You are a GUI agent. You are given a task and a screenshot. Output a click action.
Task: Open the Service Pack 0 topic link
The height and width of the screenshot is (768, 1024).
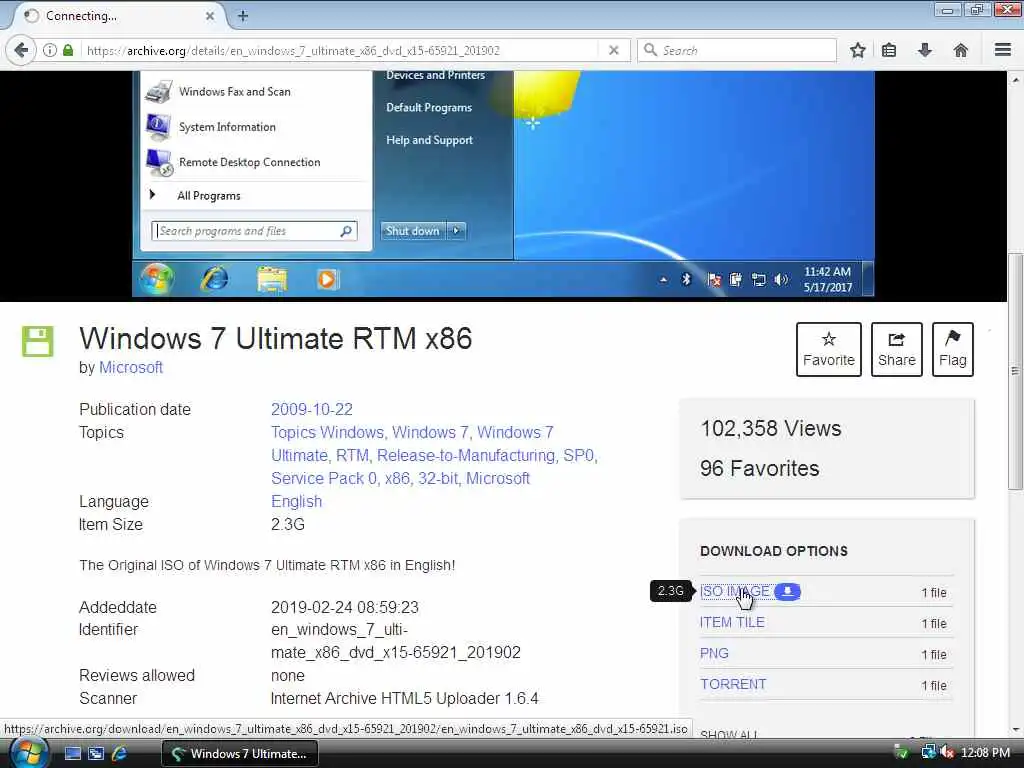pos(323,478)
